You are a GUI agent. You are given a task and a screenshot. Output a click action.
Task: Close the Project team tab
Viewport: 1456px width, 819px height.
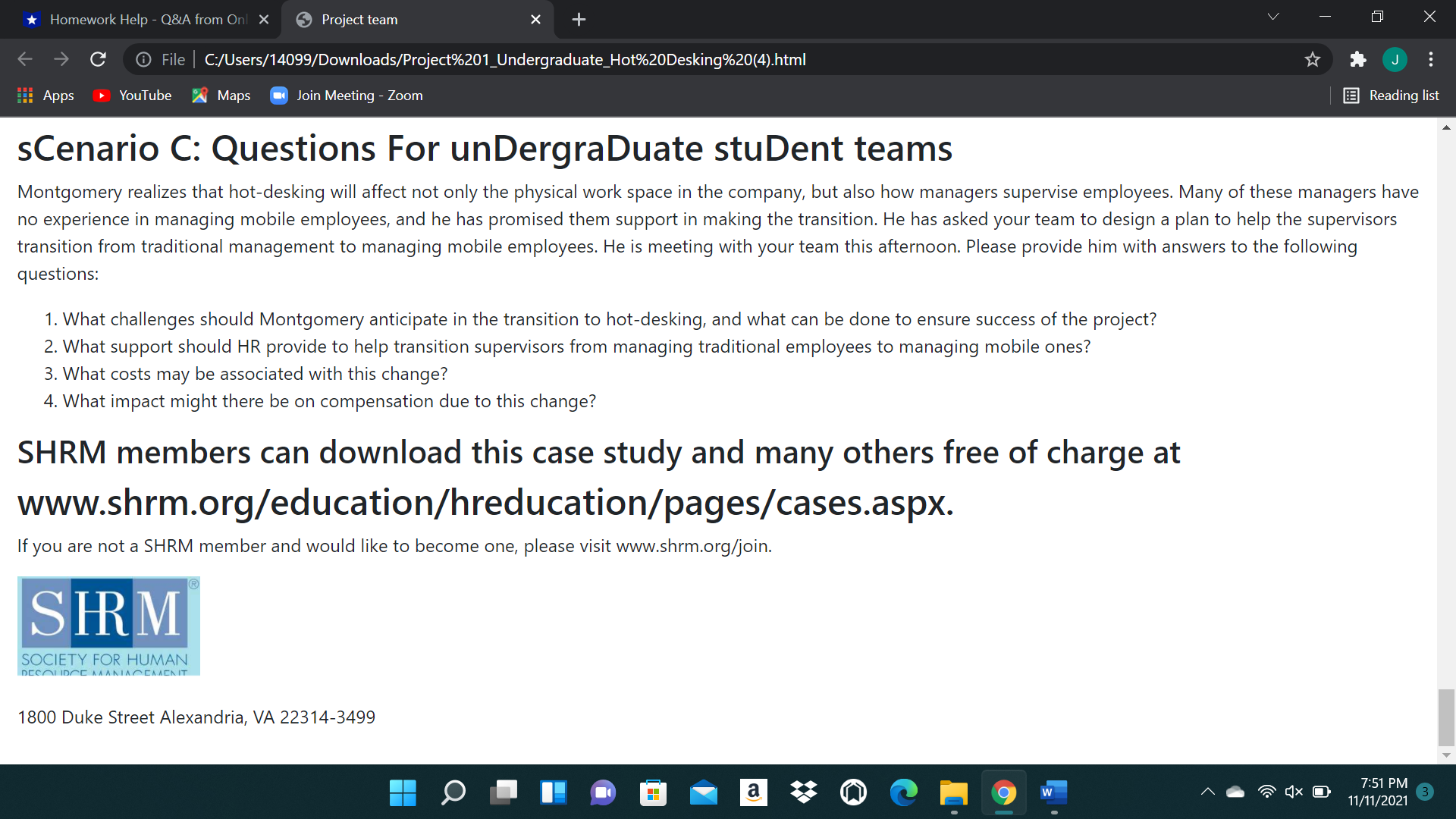click(x=535, y=20)
